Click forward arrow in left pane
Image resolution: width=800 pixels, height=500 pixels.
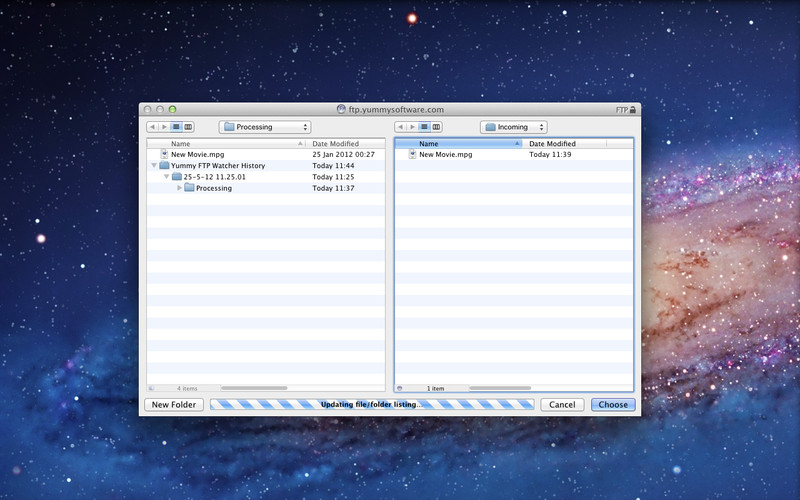163,127
